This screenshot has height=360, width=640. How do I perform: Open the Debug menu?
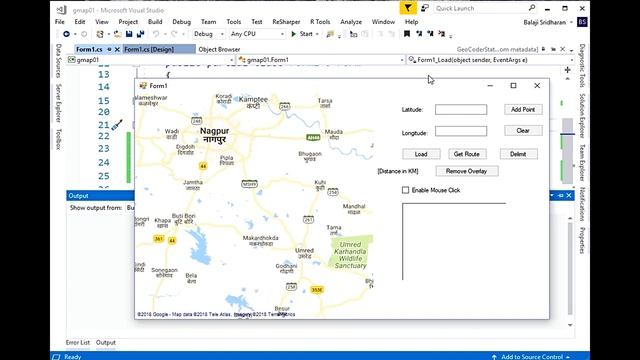[182, 22]
